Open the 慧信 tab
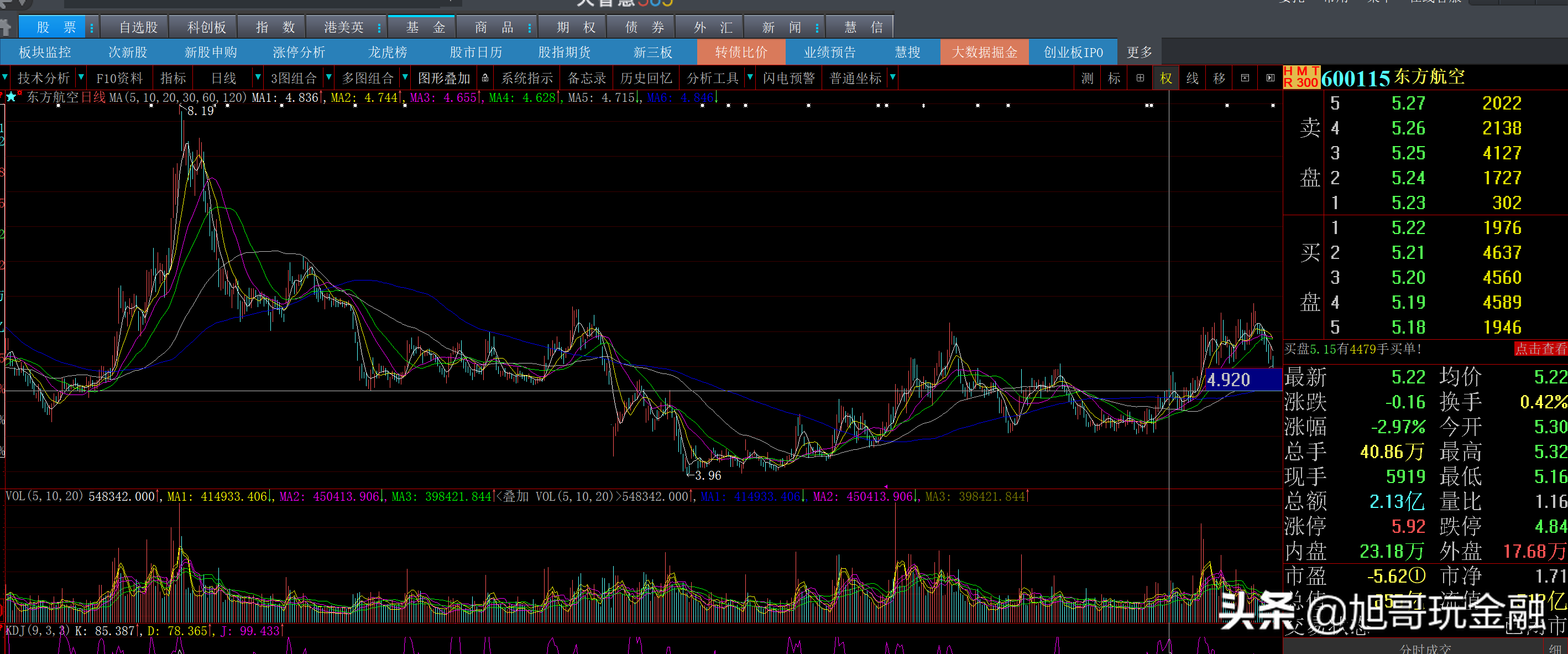This screenshot has height=654, width=1568. click(x=863, y=28)
